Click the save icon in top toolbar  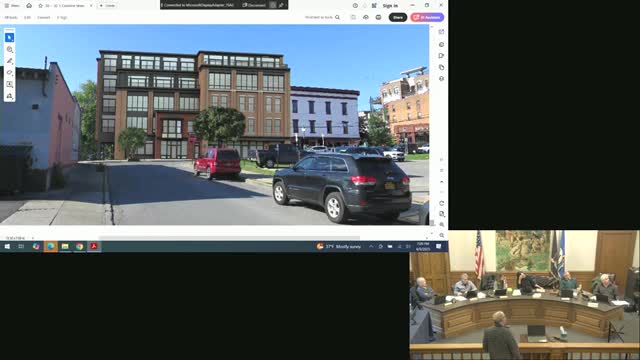[353, 17]
